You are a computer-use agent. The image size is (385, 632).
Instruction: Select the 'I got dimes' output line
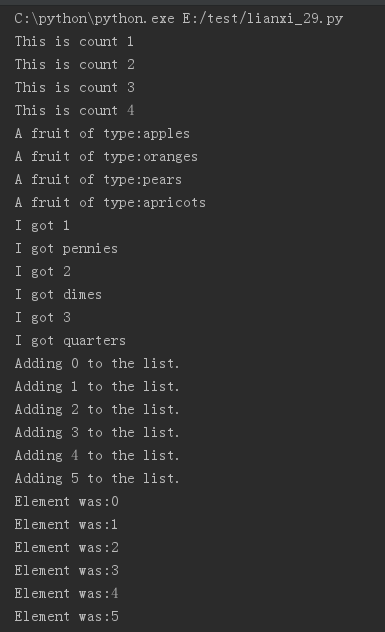coord(58,295)
